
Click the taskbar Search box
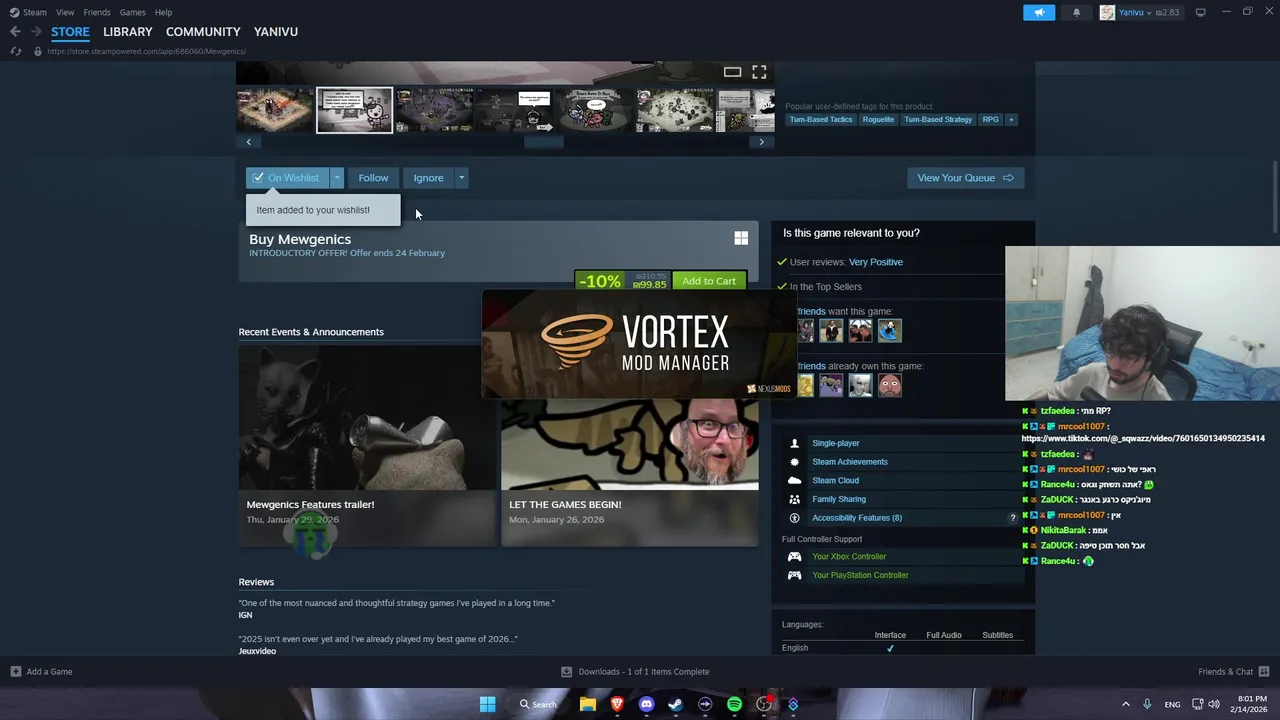pyautogui.click(x=538, y=704)
